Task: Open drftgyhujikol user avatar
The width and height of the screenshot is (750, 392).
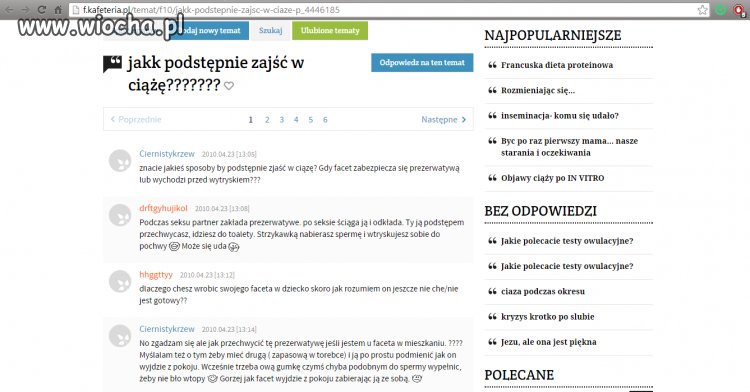Action: pos(120,215)
